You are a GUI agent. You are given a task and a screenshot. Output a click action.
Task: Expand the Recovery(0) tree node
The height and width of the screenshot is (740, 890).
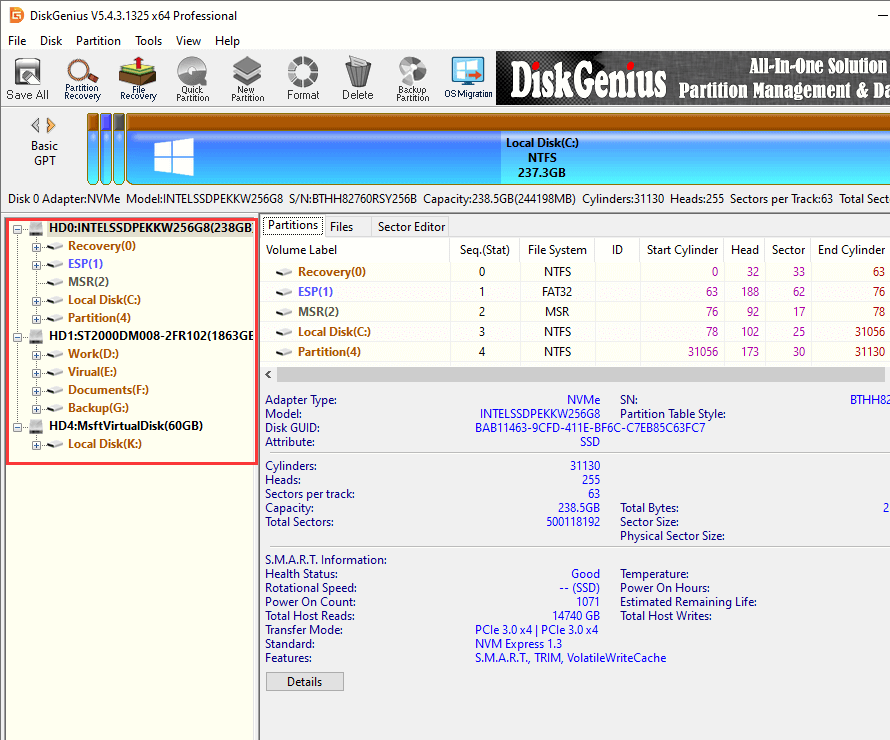pyautogui.click(x=37, y=246)
